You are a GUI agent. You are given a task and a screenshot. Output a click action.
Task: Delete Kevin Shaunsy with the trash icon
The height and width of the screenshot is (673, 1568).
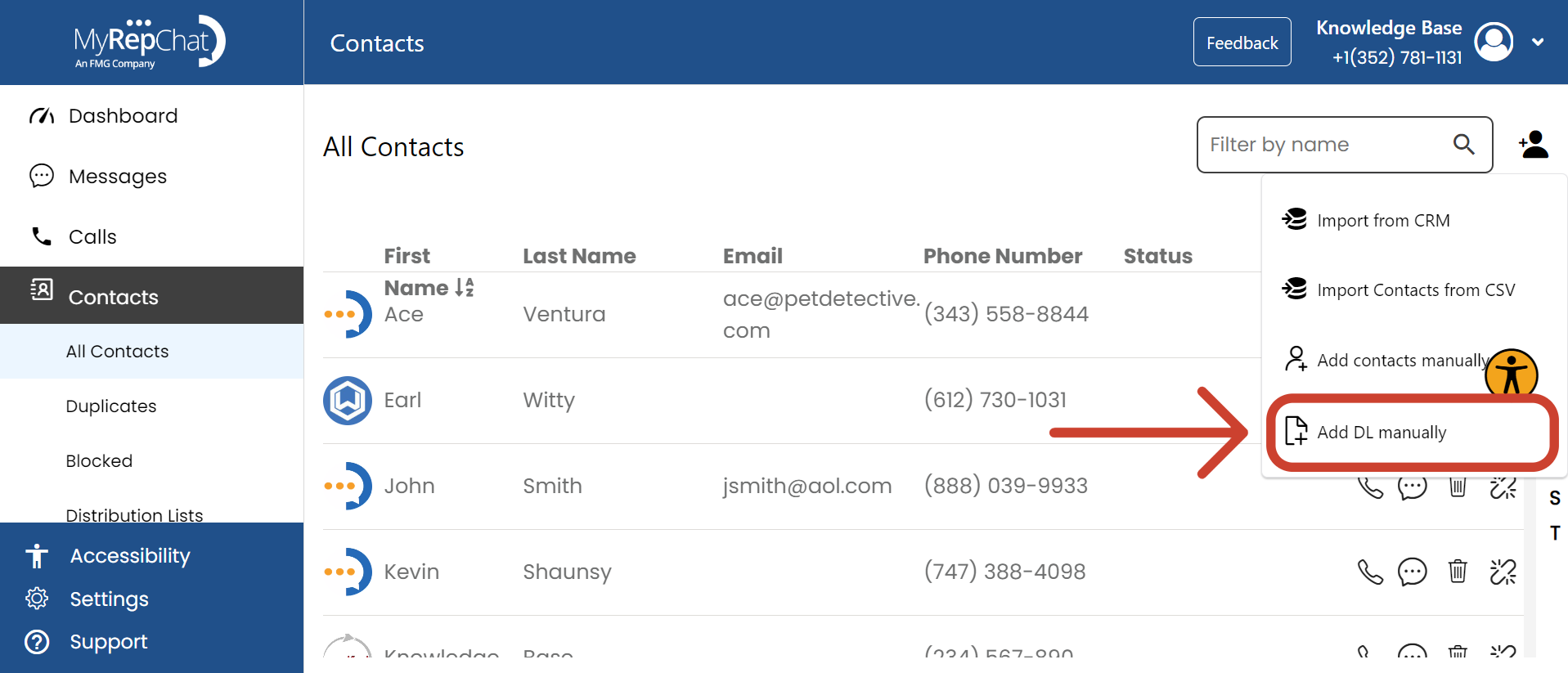point(1458,572)
